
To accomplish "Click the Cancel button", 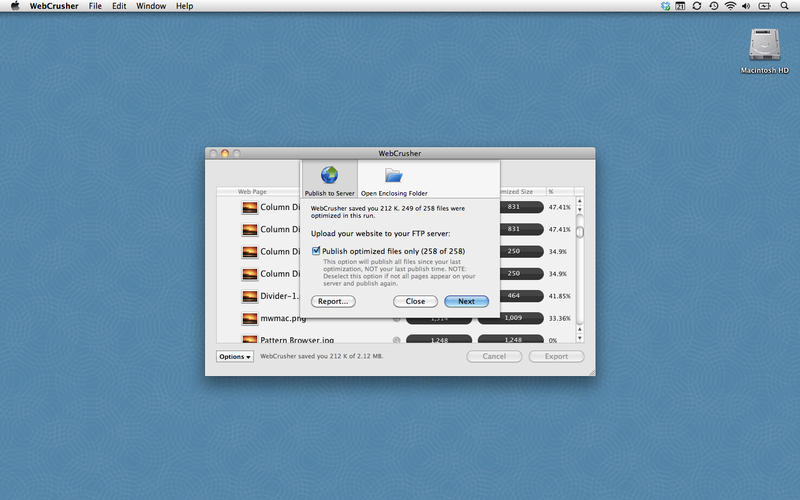I will [494, 357].
